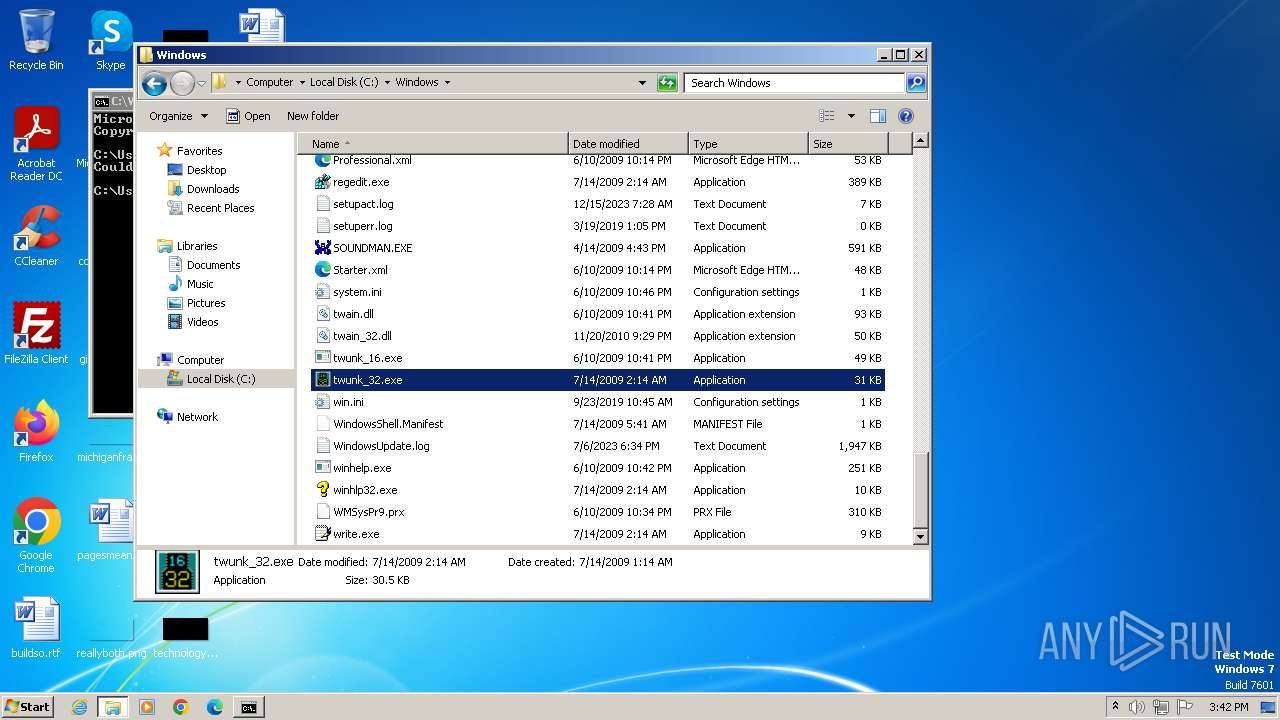Launch FileZilla Client shortcut
The width and height of the screenshot is (1280, 720).
point(36,333)
